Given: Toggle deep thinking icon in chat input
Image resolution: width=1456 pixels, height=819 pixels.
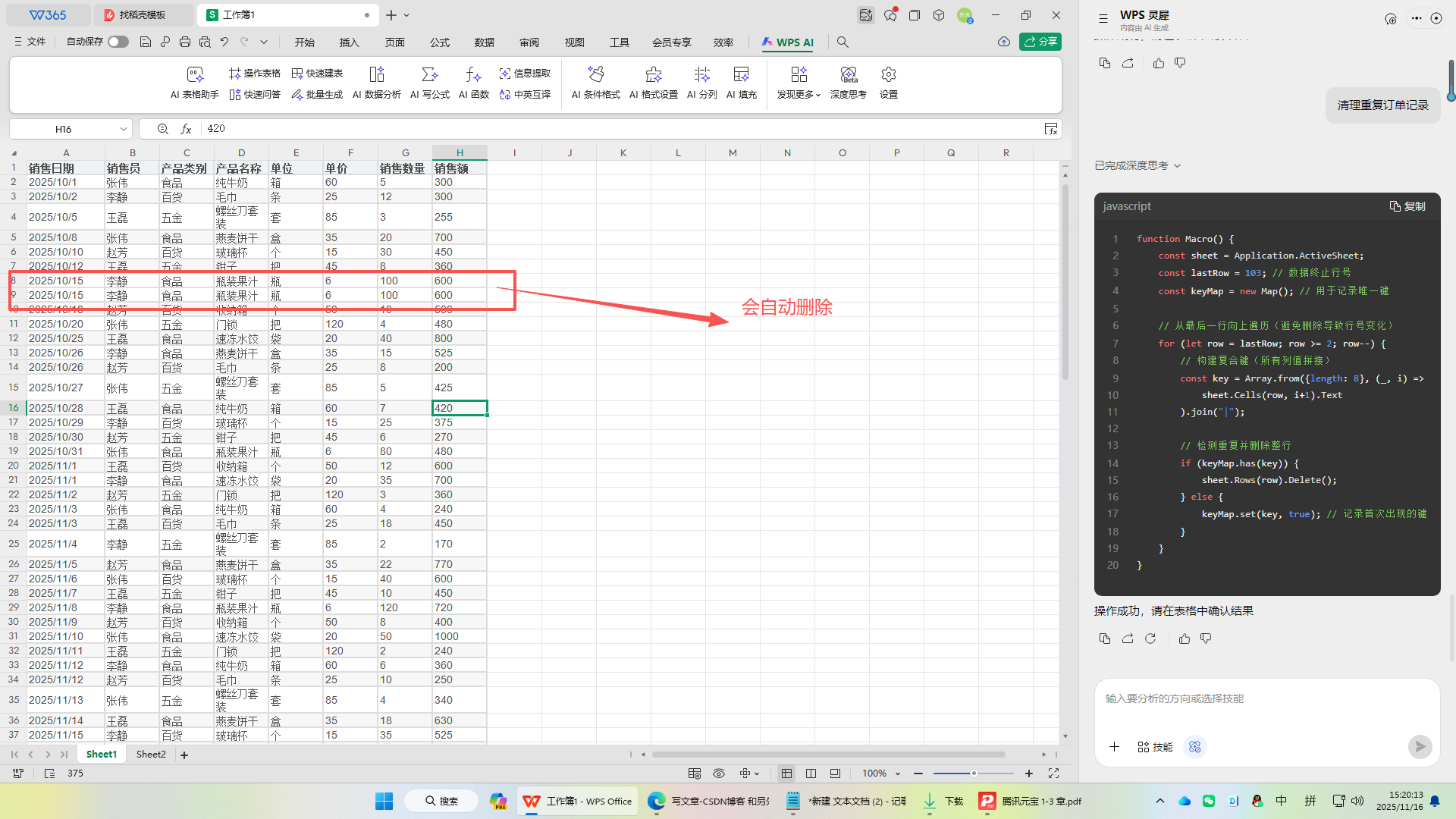Looking at the screenshot, I should pos(1195,747).
